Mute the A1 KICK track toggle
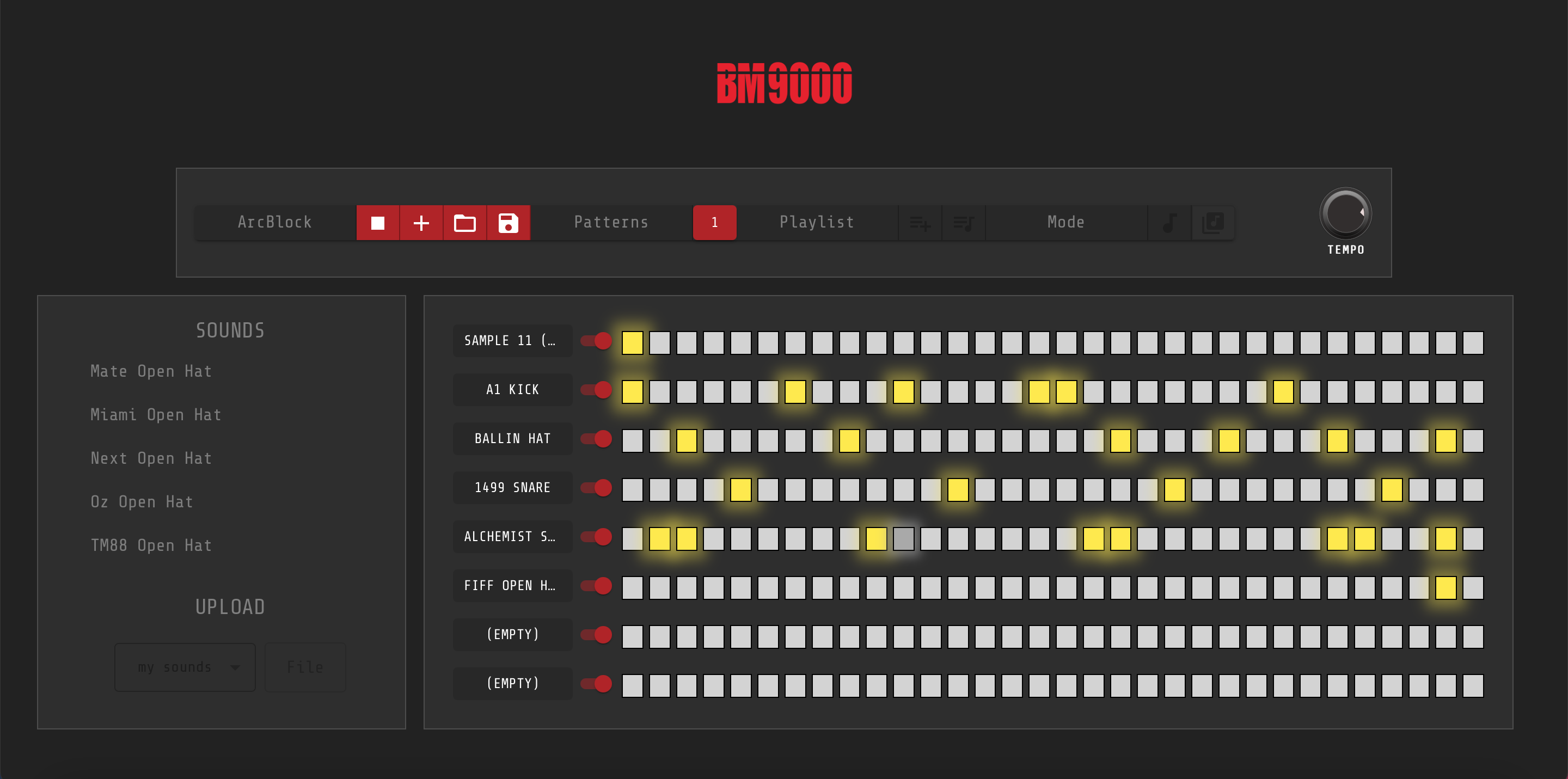 pyautogui.click(x=597, y=390)
